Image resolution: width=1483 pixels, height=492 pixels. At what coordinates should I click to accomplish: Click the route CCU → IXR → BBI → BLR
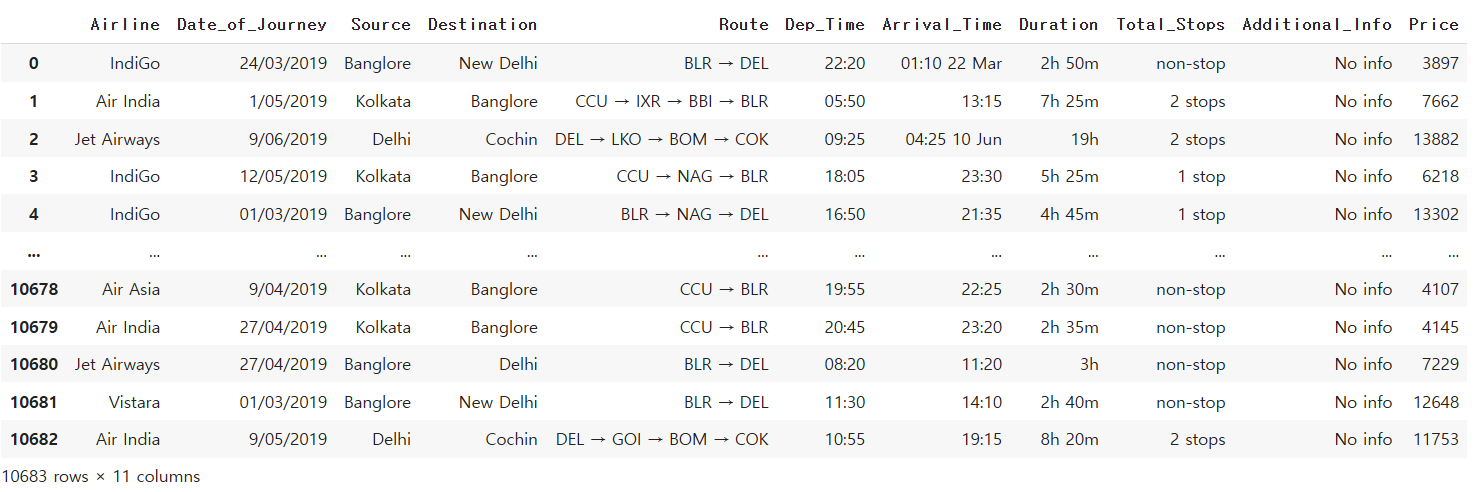tap(672, 101)
